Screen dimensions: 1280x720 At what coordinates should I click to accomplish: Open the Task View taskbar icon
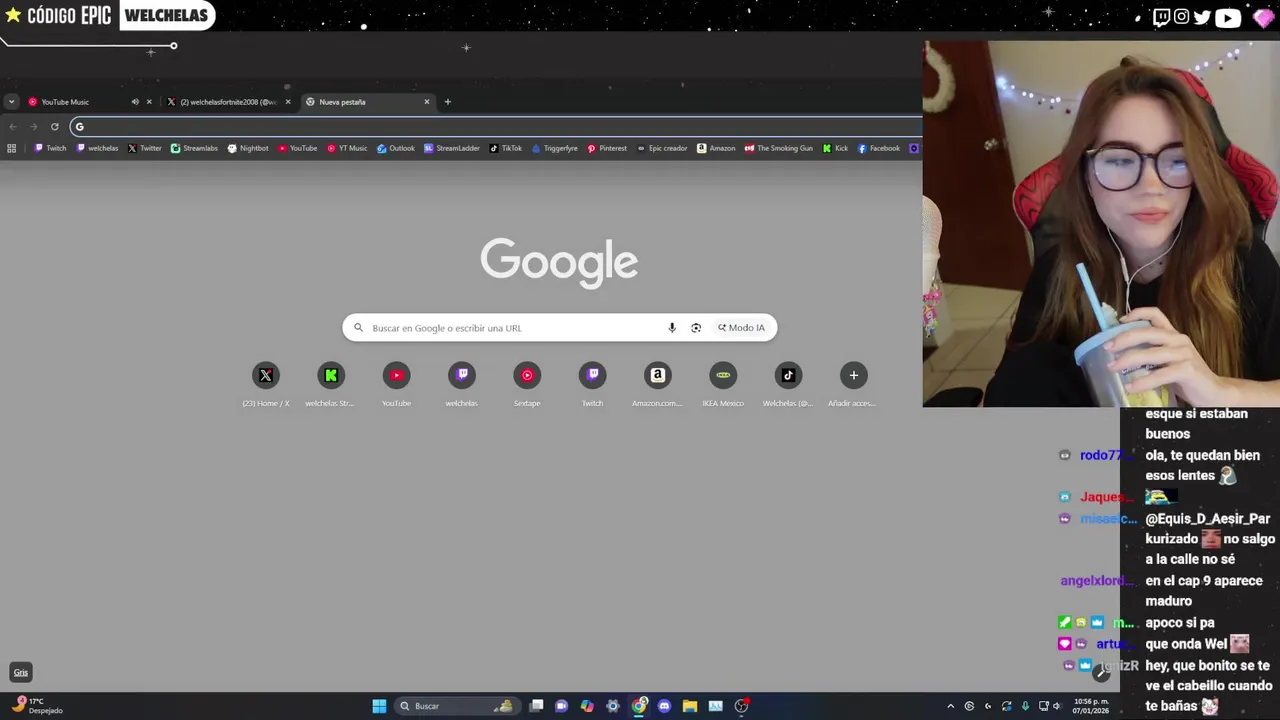pos(536,706)
